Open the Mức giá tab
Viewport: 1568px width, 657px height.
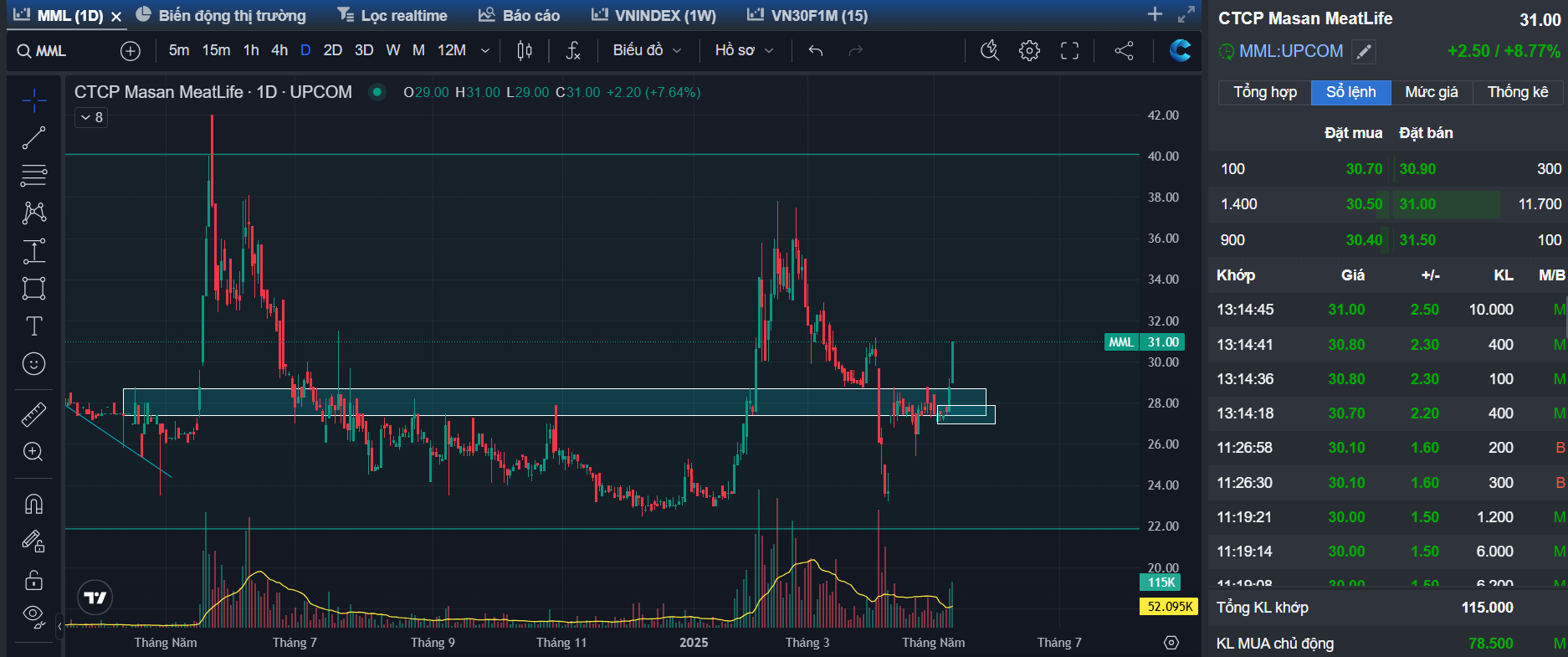[1432, 92]
